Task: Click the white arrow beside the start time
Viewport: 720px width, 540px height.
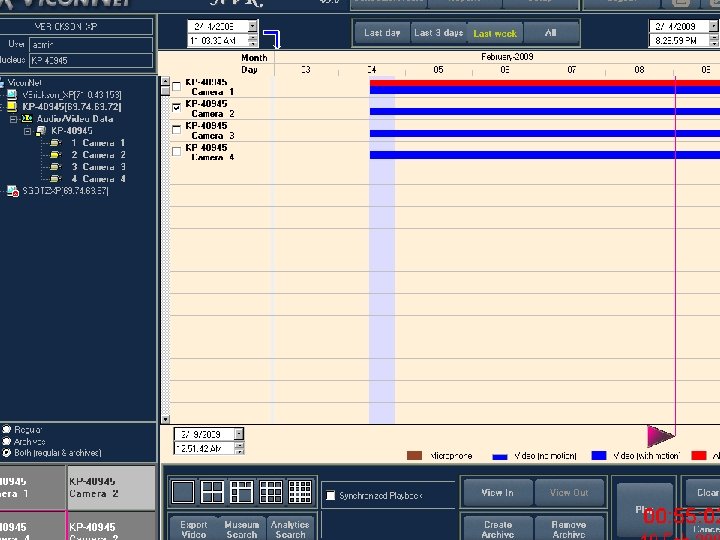Action: (x=272, y=39)
